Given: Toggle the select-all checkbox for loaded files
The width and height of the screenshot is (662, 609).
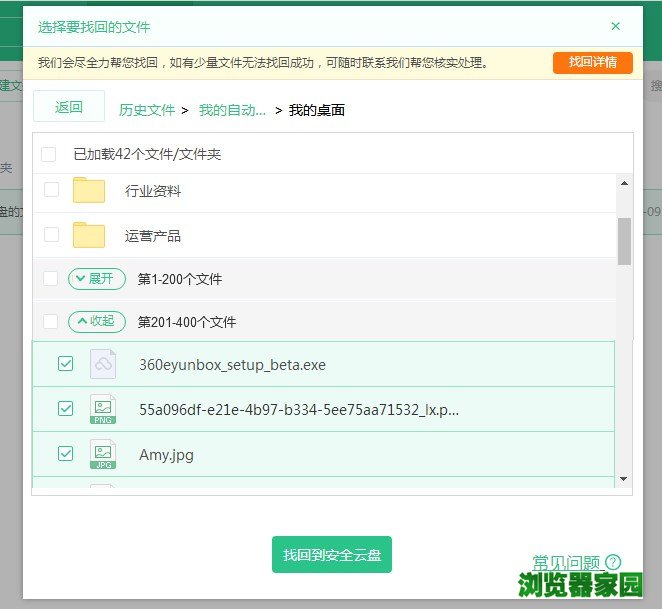Looking at the screenshot, I should tap(49, 154).
